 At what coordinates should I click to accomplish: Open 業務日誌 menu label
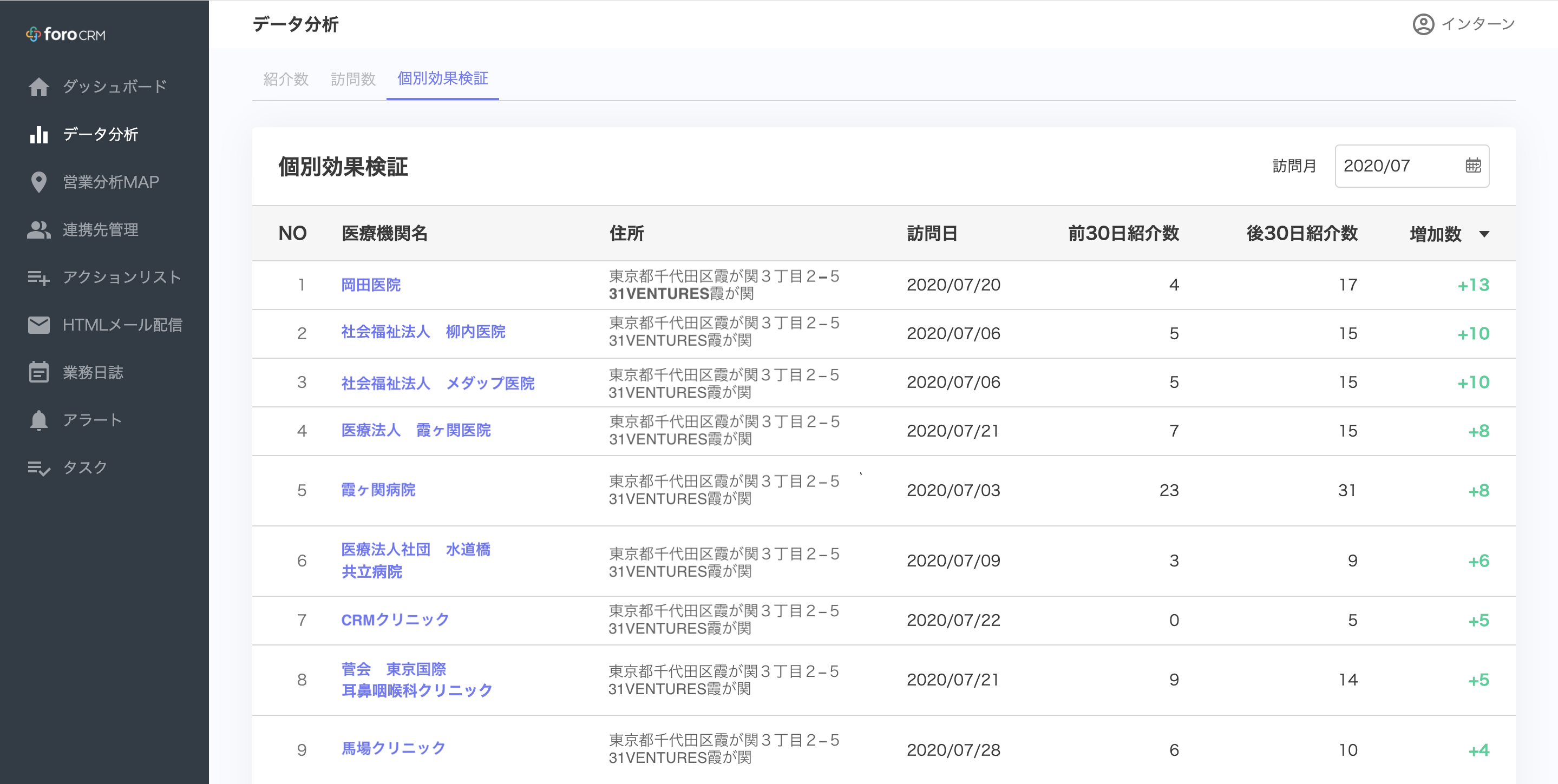pos(93,372)
